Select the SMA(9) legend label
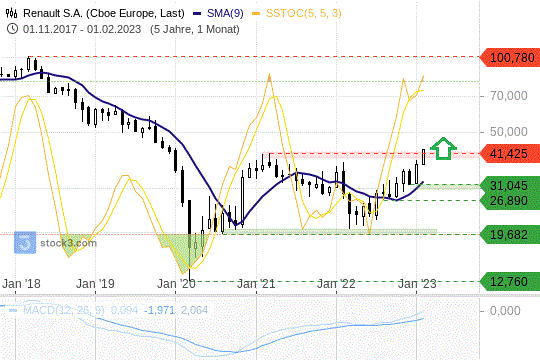Image resolution: width=540 pixels, height=360 pixels. pyautogui.click(x=225, y=13)
